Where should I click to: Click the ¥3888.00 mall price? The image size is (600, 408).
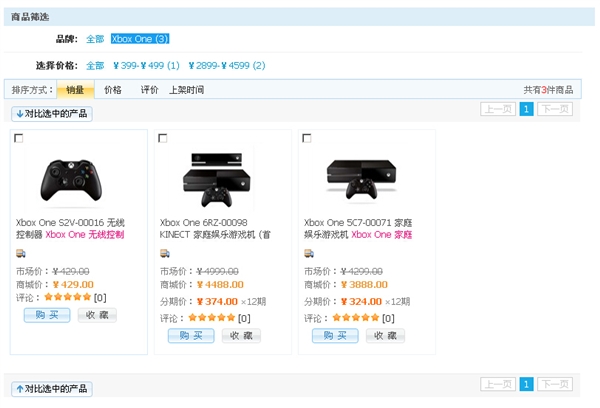click(x=364, y=284)
